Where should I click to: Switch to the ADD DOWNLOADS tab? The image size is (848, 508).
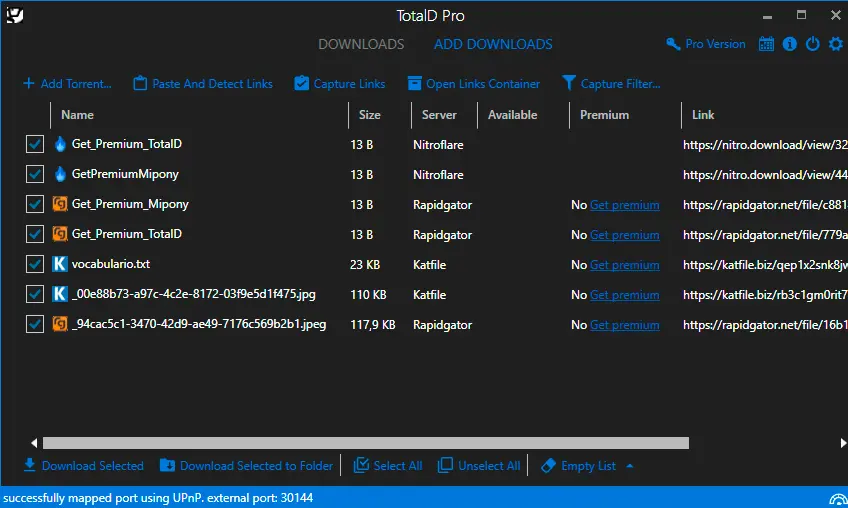[x=493, y=44]
